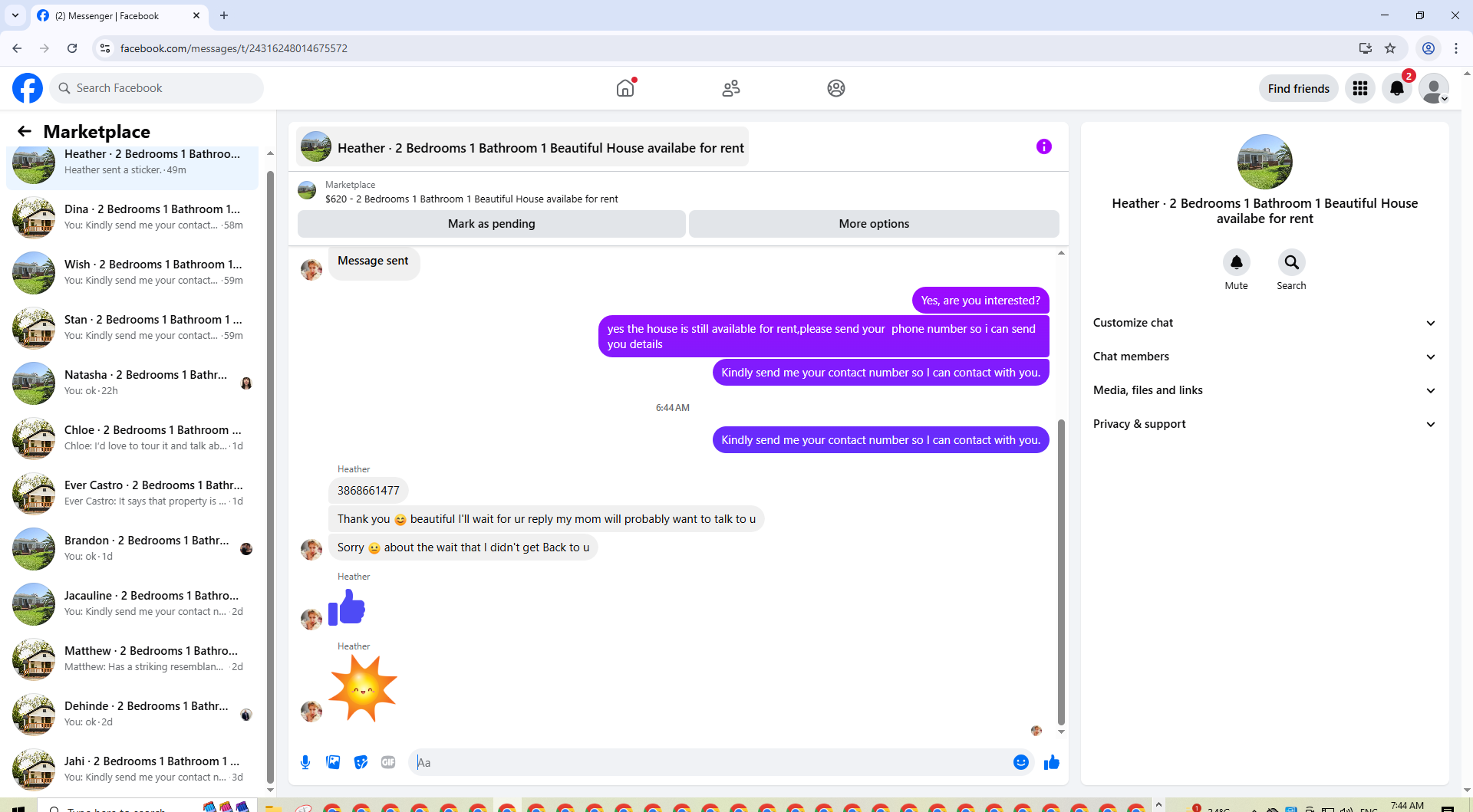This screenshot has height=812, width=1473.
Task: View site information icon in address bar
Action: (105, 48)
